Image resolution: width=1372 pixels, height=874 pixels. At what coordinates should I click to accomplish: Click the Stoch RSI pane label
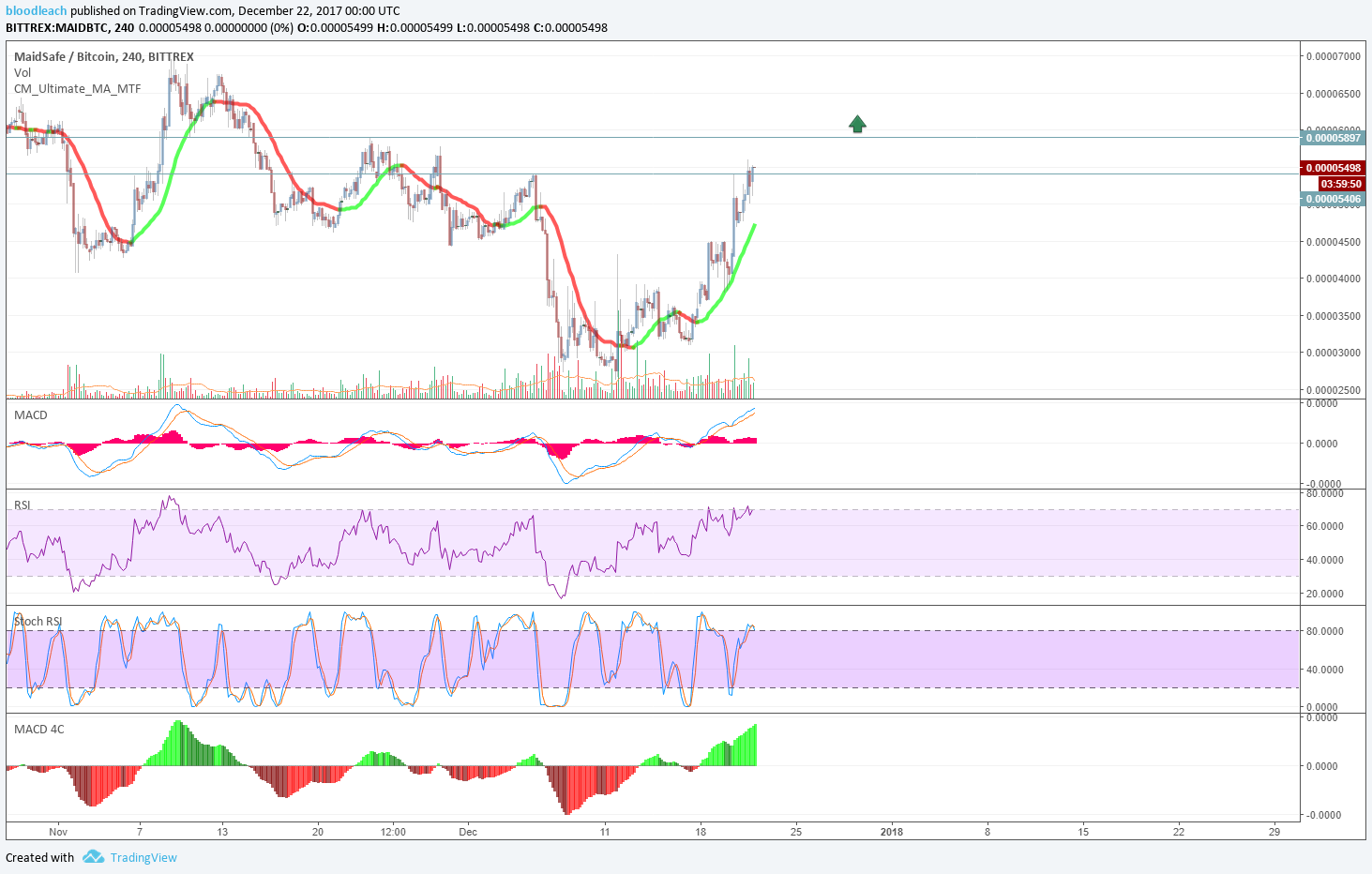[x=38, y=621]
